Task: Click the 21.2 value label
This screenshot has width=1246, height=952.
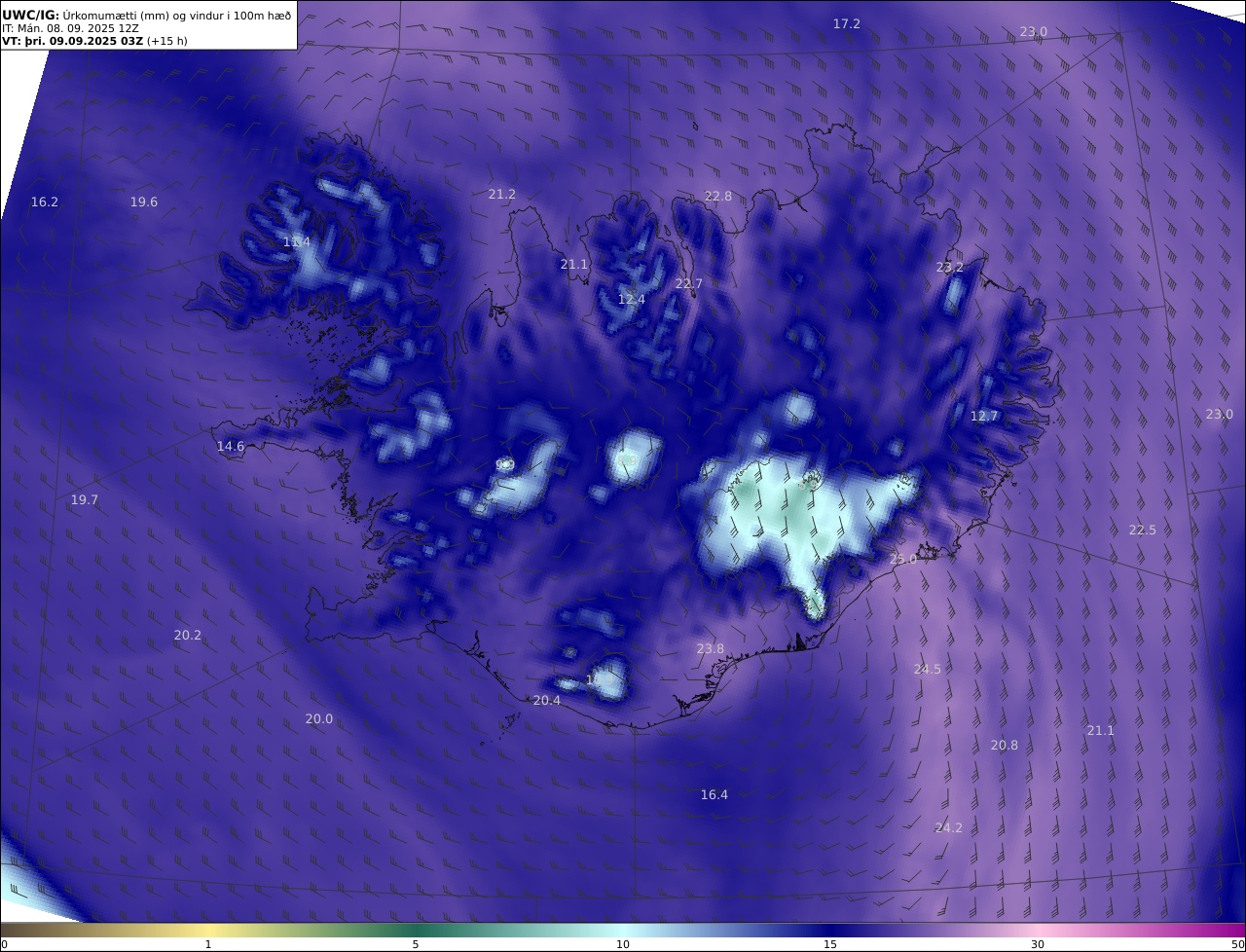Action: click(x=502, y=194)
